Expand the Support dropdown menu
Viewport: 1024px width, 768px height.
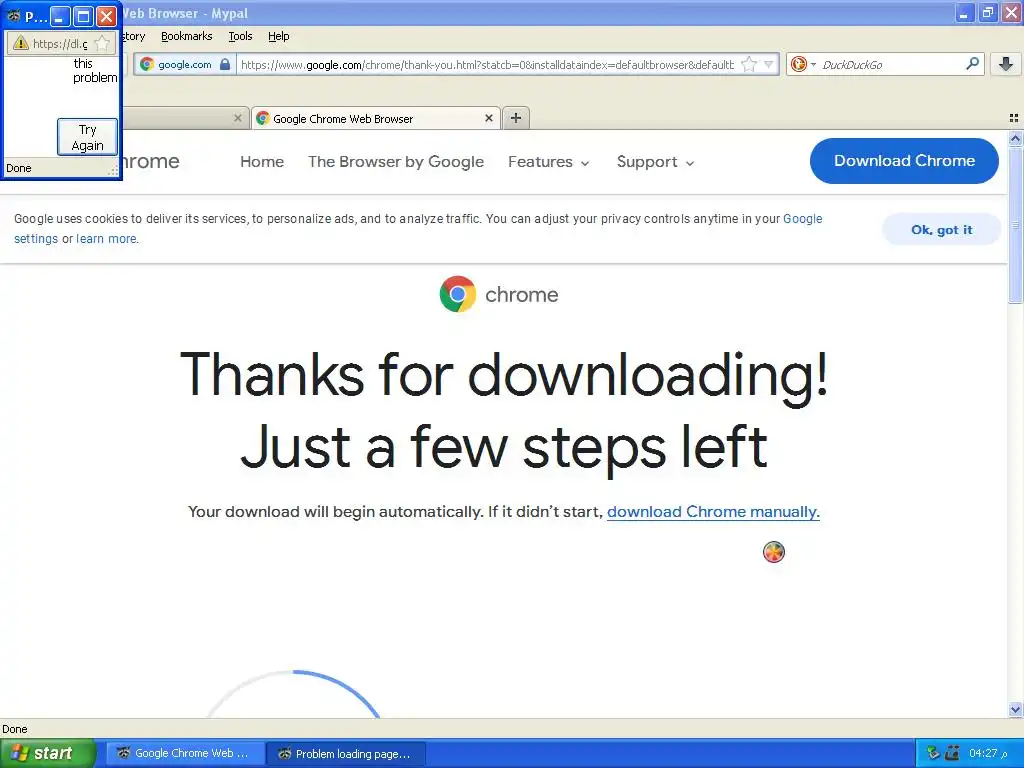655,161
